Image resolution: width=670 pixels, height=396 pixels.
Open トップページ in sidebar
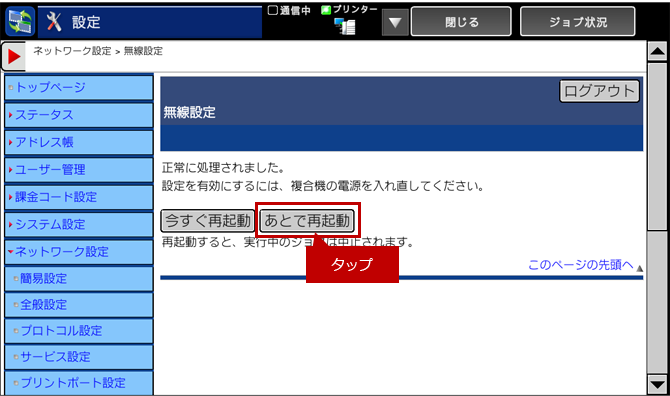click(79, 88)
